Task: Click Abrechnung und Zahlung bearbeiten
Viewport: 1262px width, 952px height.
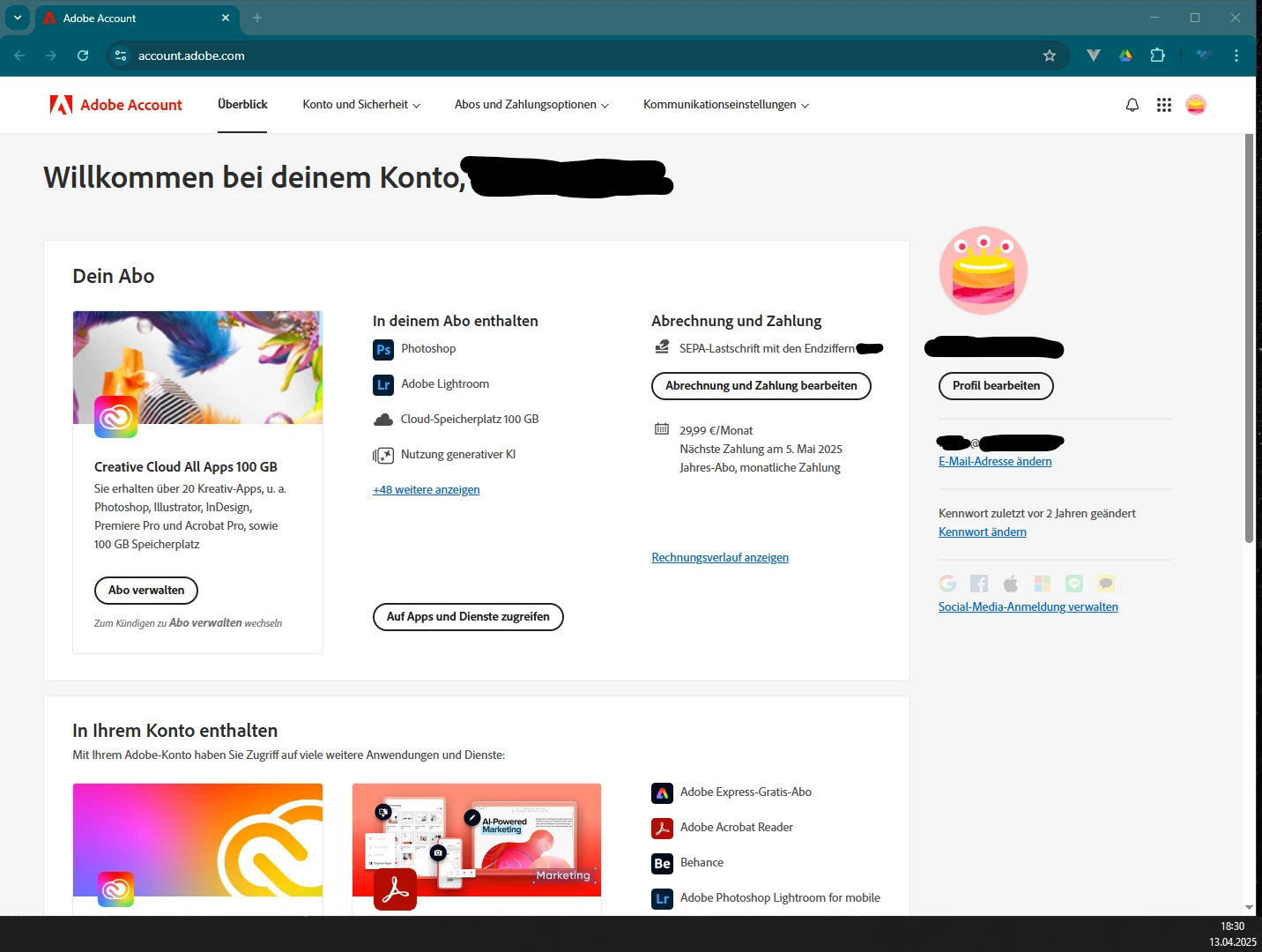Action: (761, 386)
